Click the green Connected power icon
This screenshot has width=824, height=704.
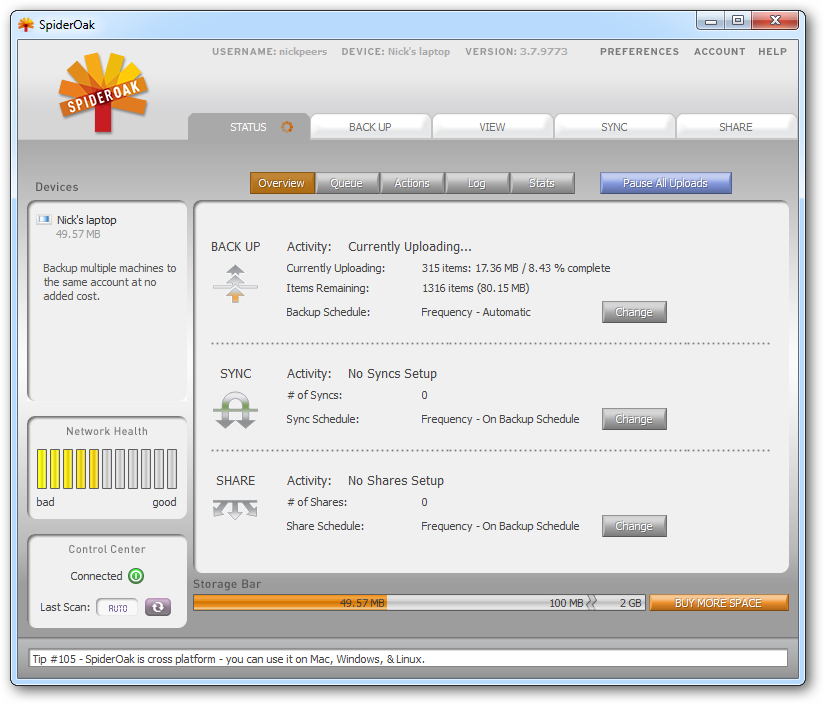click(136, 576)
